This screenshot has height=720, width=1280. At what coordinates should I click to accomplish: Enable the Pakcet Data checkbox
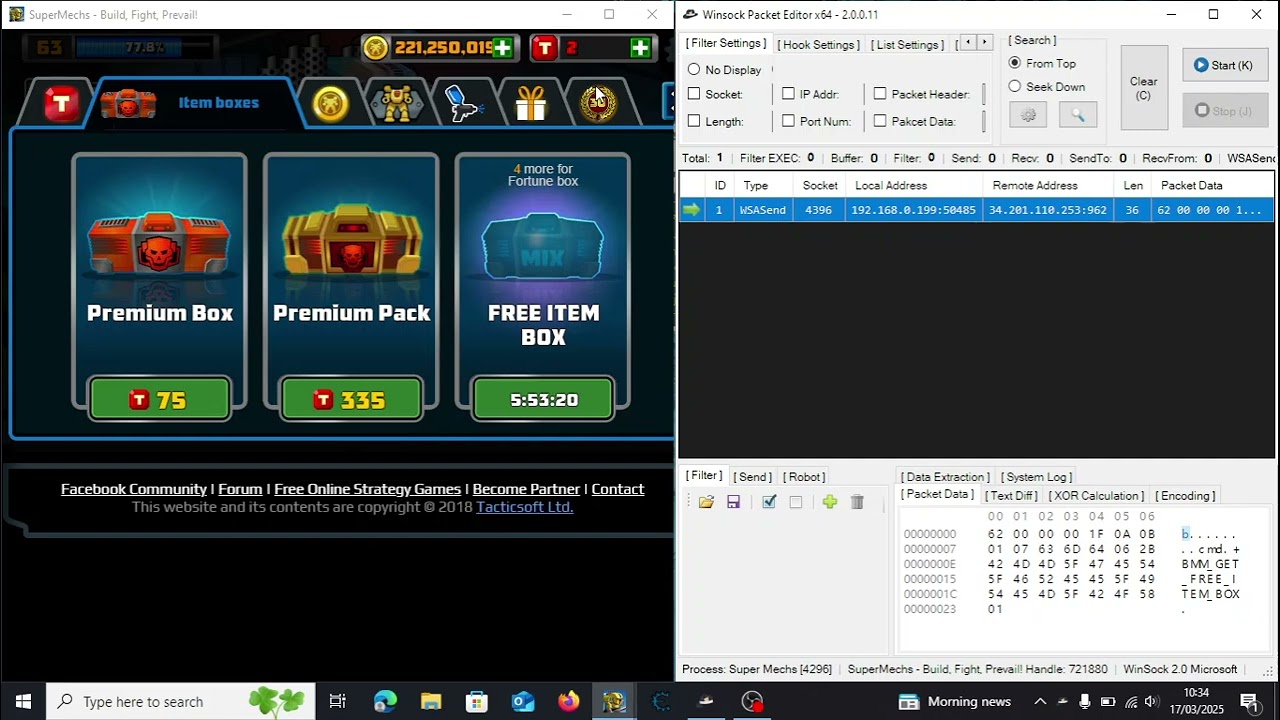(880, 121)
